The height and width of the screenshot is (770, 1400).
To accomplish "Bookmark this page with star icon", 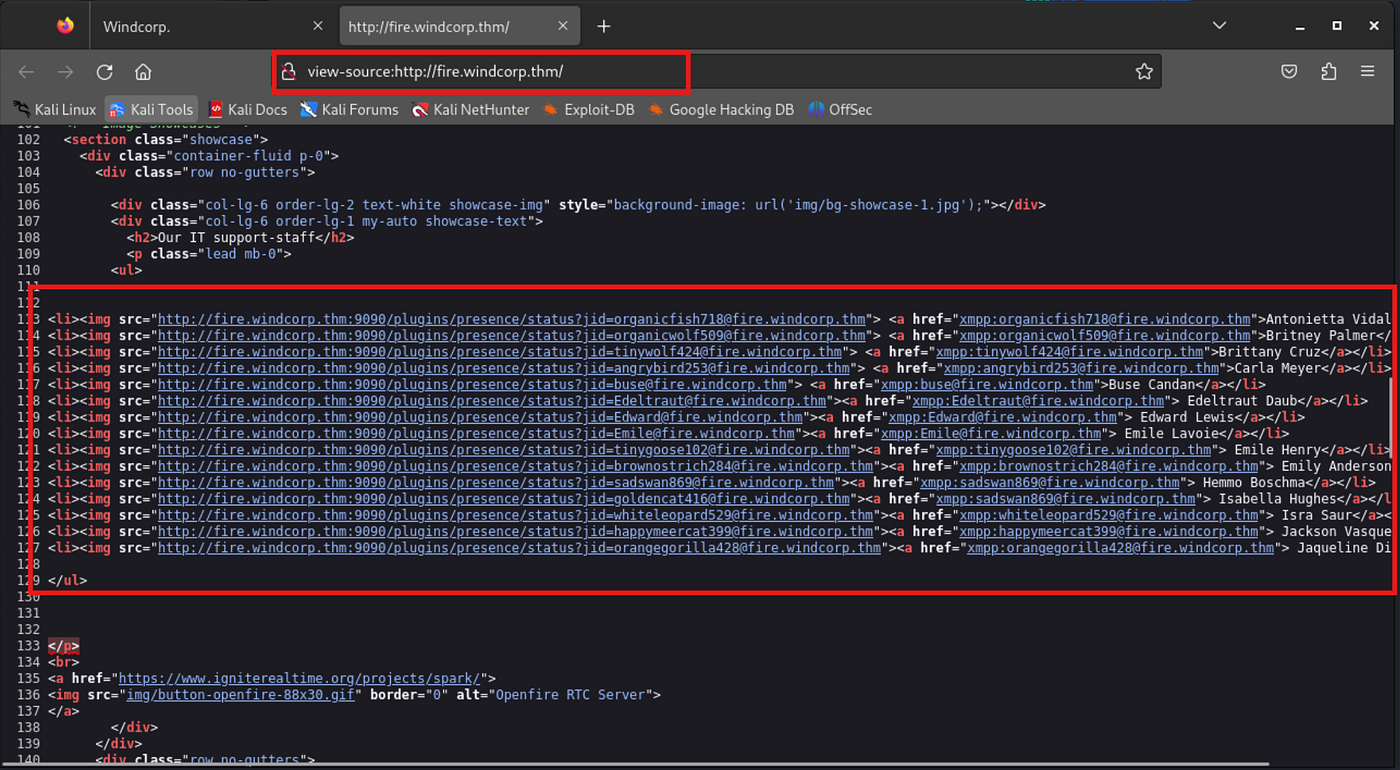I will tap(1144, 72).
